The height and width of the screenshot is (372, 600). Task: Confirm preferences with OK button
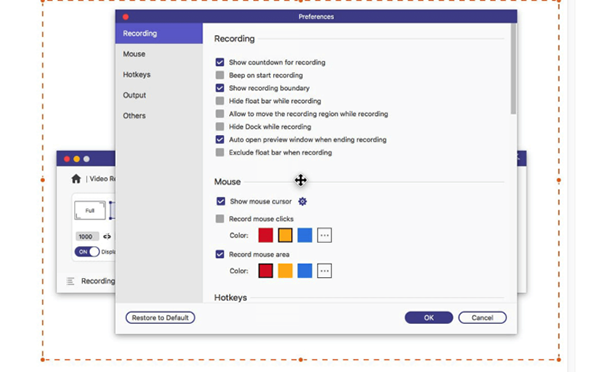[x=429, y=318]
